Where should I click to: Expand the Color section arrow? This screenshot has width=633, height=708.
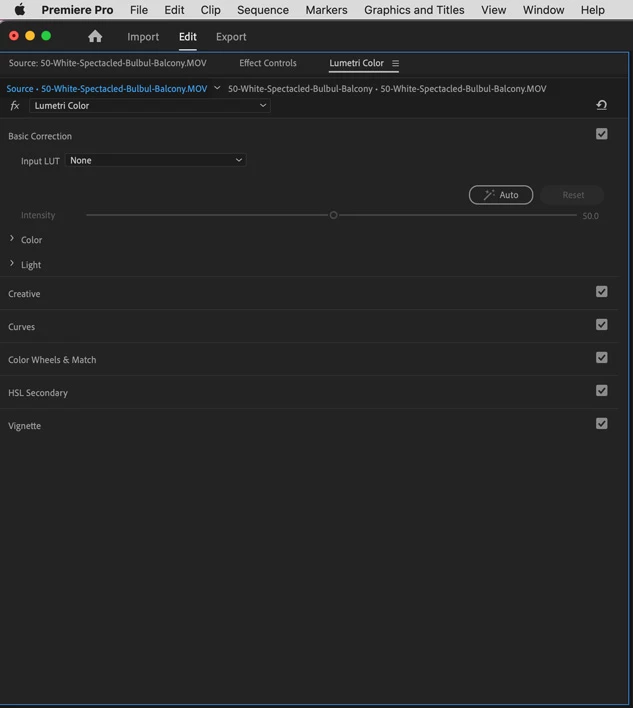tap(12, 238)
